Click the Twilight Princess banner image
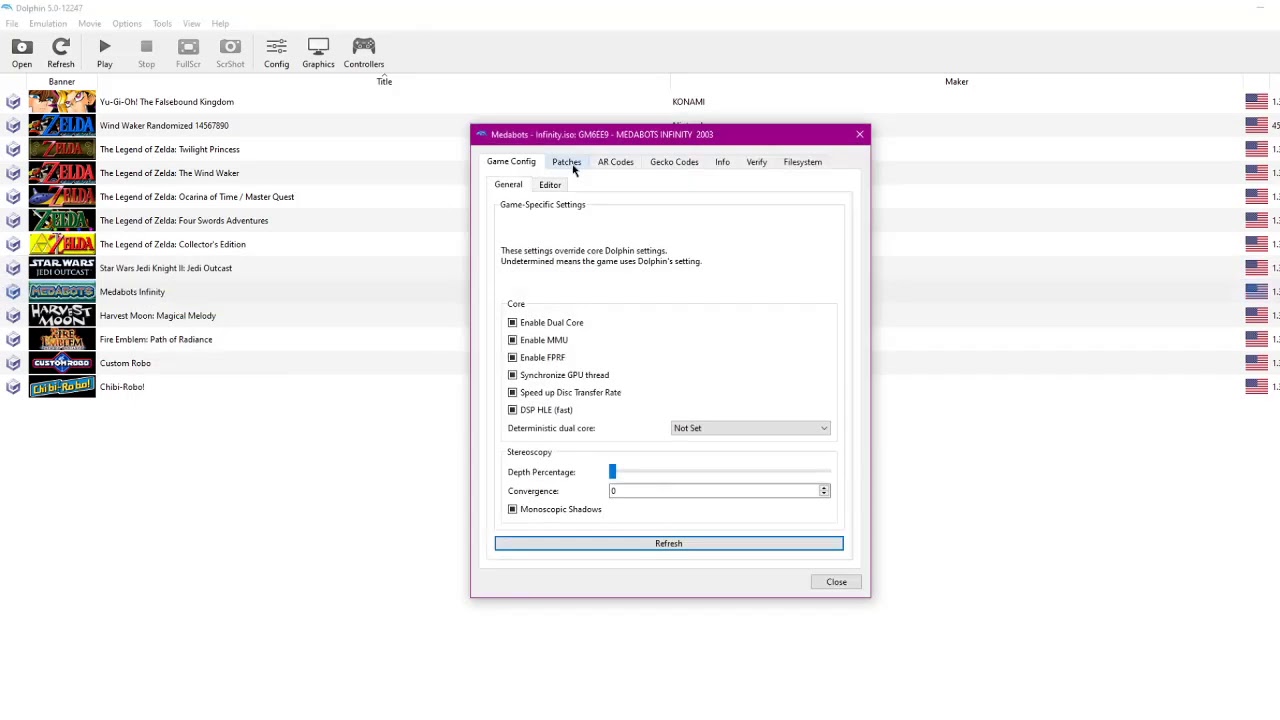Screen dimensions: 1280x720 pyautogui.click(x=62, y=149)
